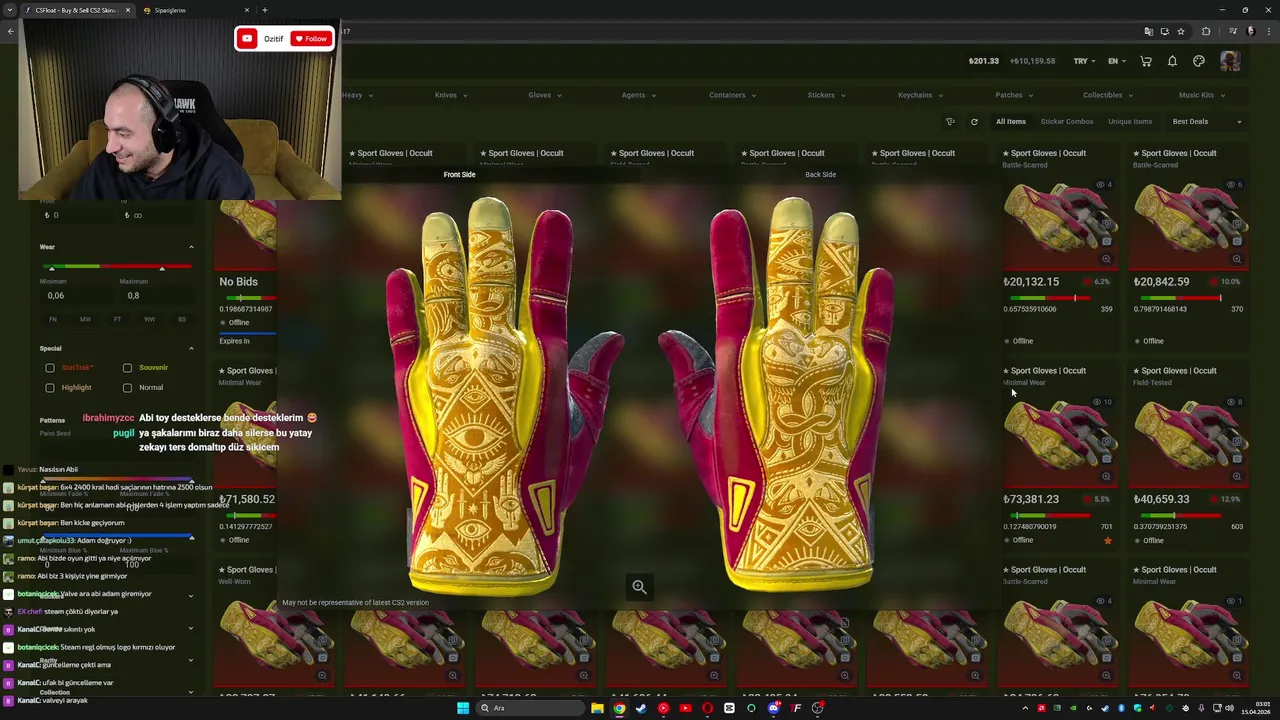The image size is (1280, 720).
Task: Open the TRY currency dropdown
Action: 1084,61
